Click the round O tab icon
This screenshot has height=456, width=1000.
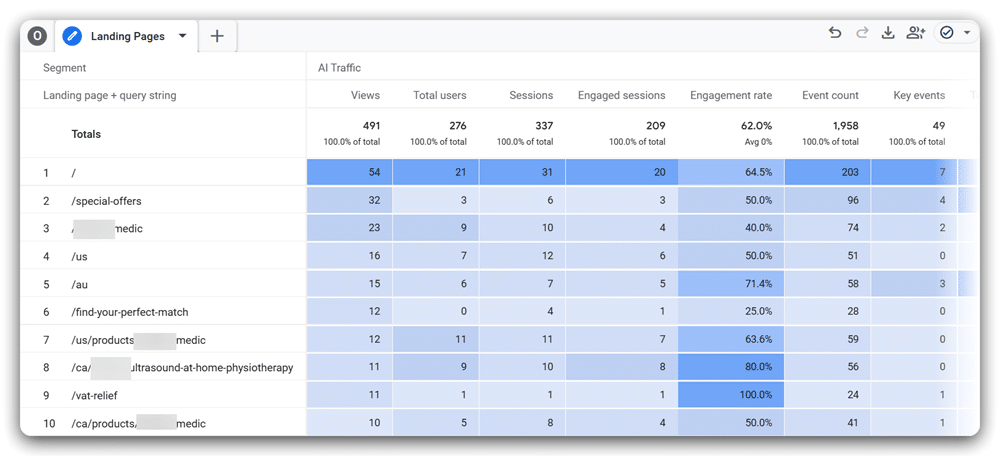(37, 36)
